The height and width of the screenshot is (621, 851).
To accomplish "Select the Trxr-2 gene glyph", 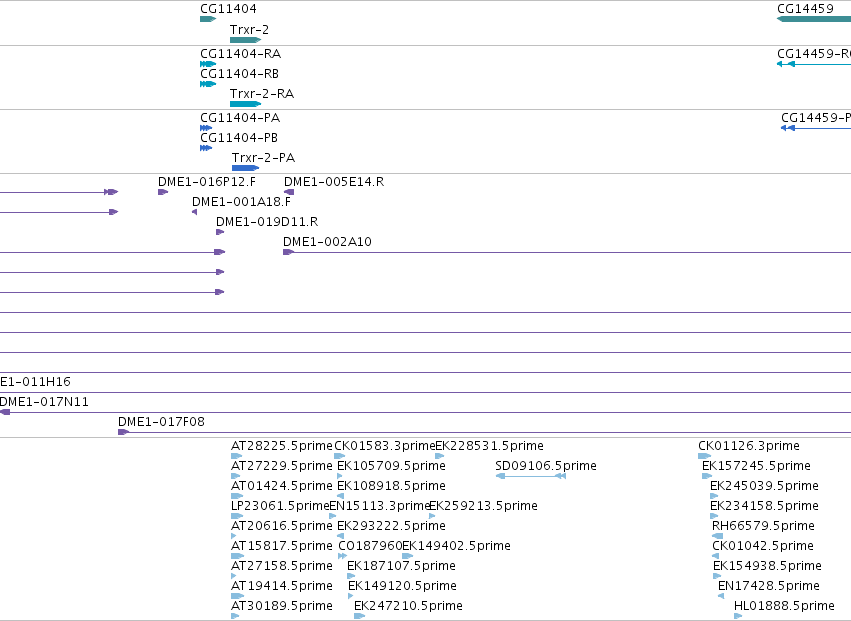I will (245, 40).
